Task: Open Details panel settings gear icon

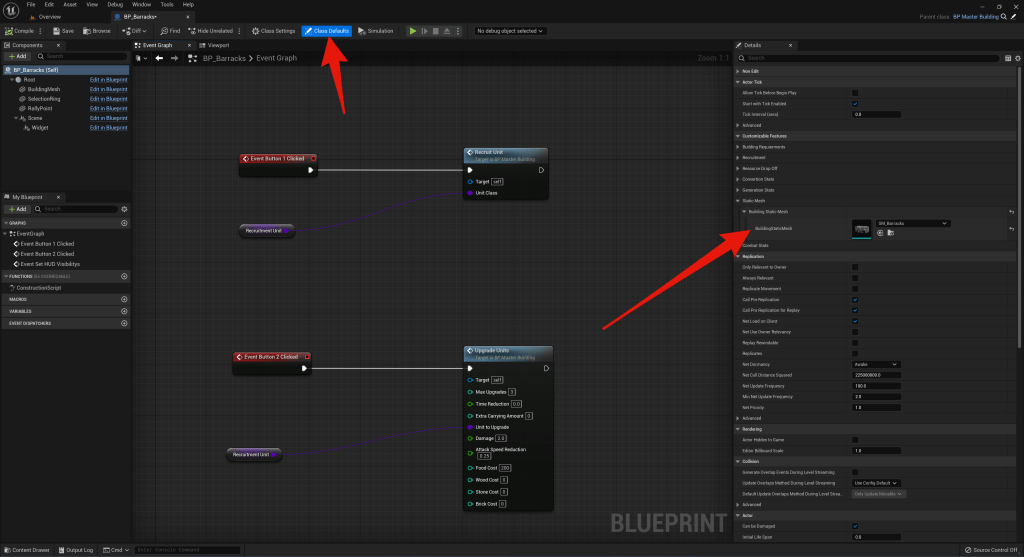Action: tap(1010, 59)
